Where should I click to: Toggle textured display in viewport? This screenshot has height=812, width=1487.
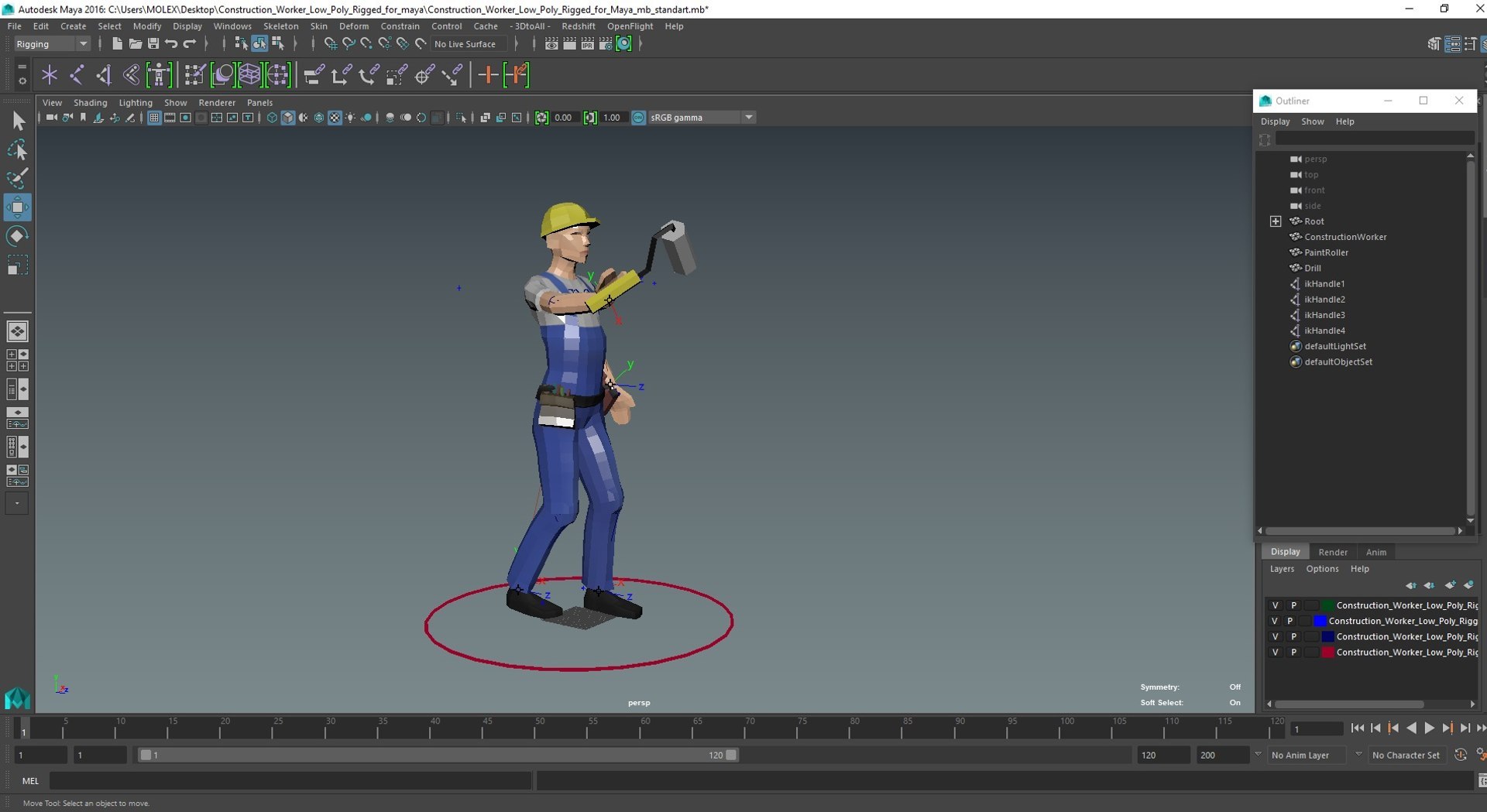coord(335,118)
